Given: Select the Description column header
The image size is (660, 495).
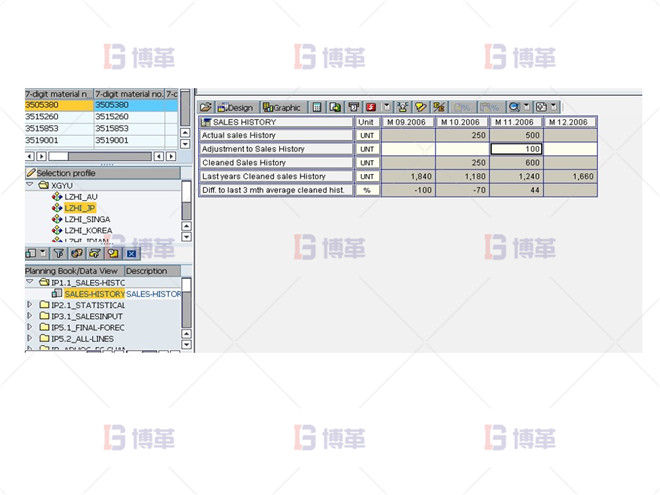Looking at the screenshot, I should (147, 271).
